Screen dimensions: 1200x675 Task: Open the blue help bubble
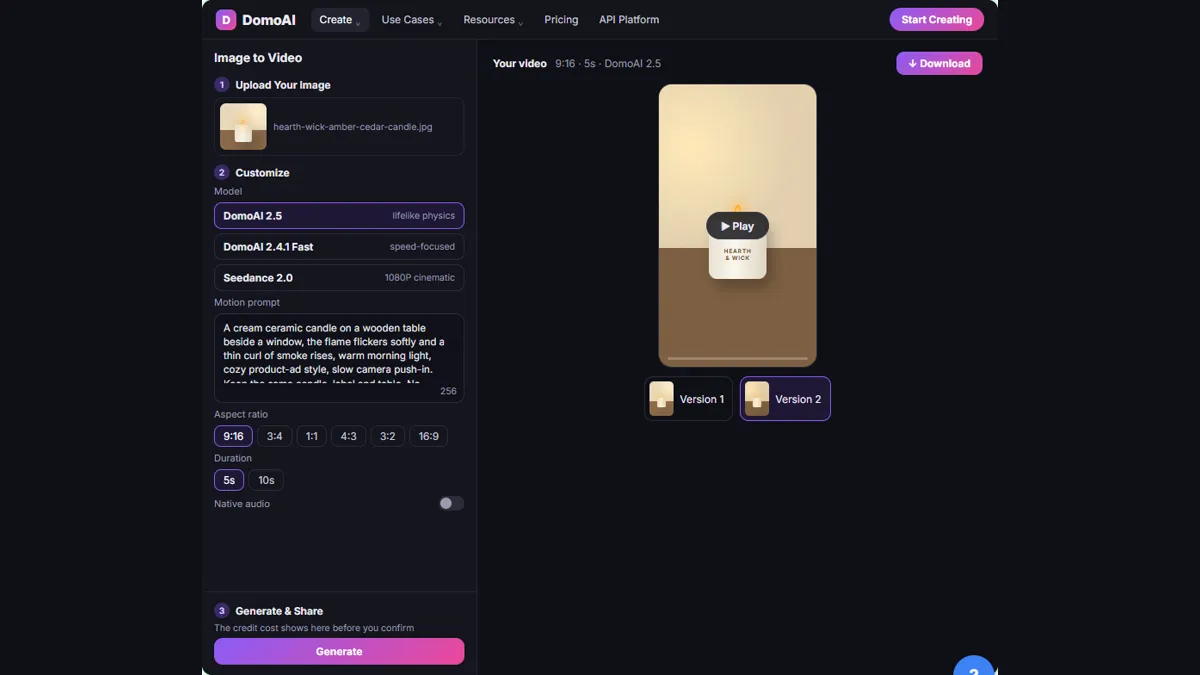coord(973,666)
